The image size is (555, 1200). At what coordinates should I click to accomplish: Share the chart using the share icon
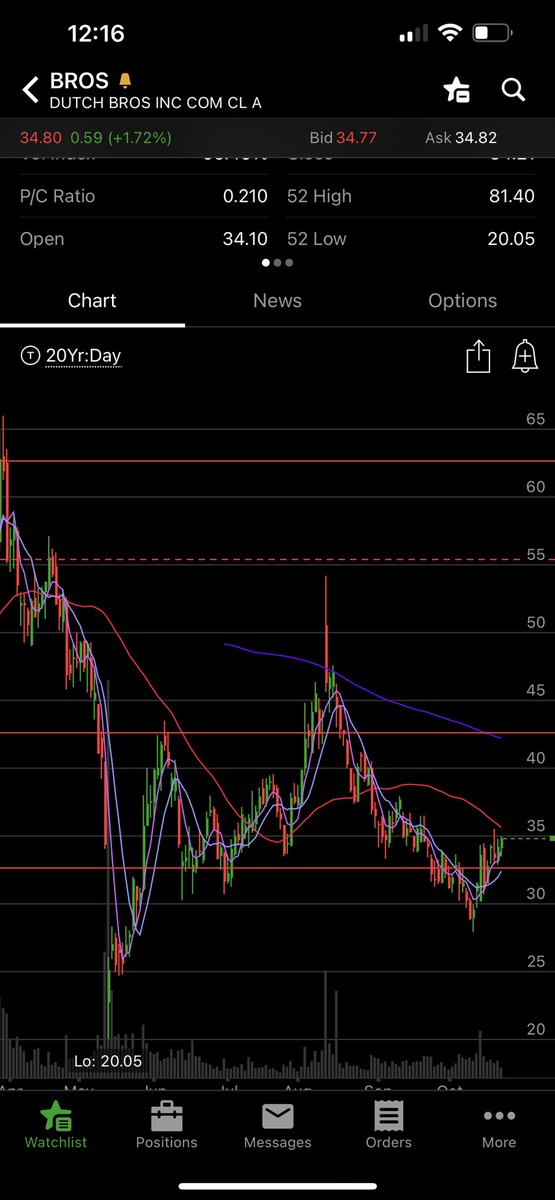coord(478,356)
